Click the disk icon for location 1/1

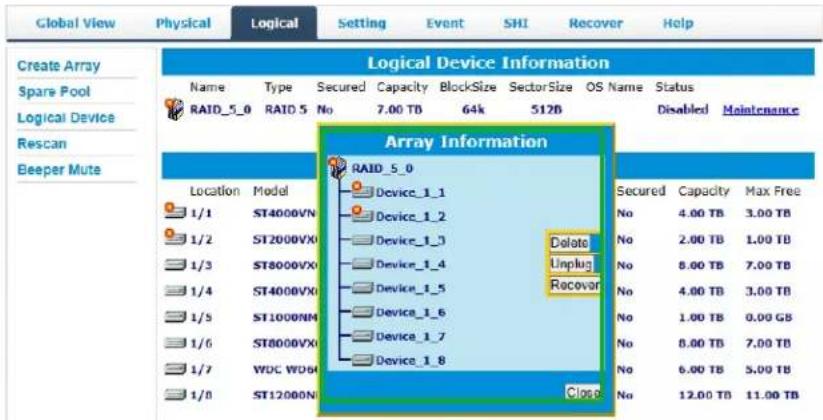coord(175,211)
